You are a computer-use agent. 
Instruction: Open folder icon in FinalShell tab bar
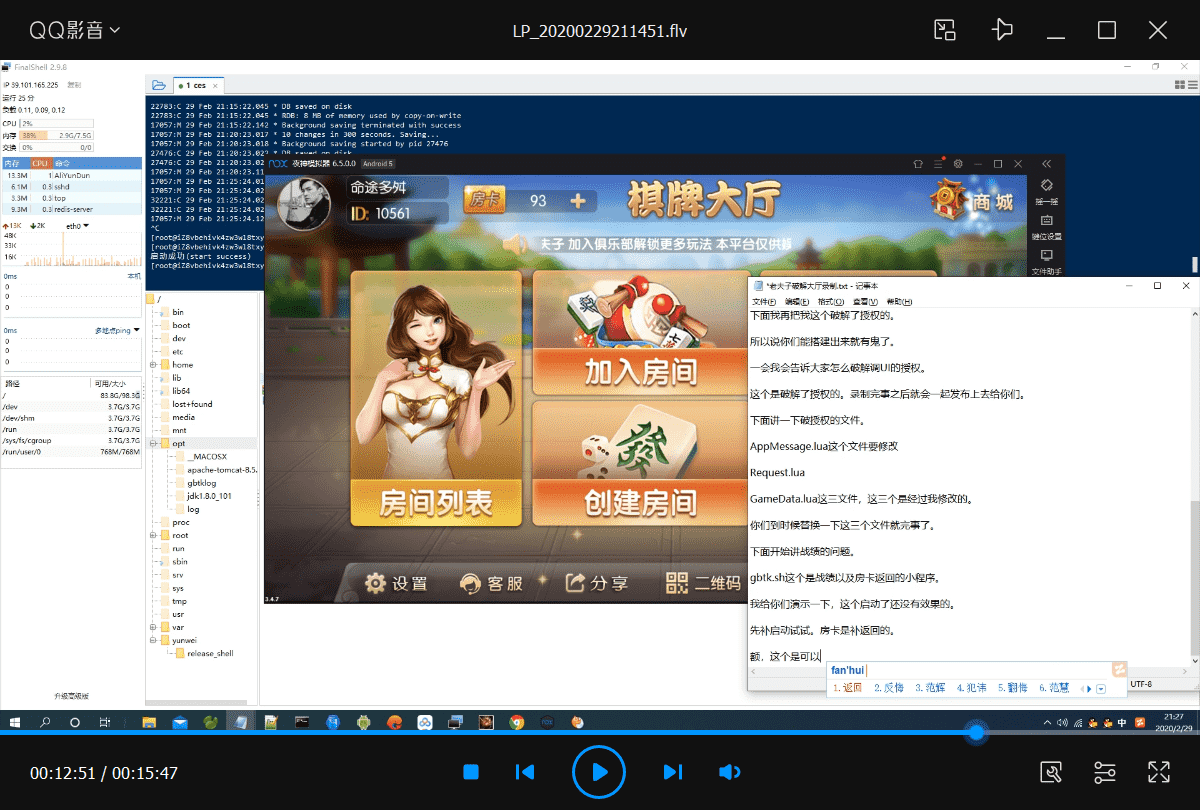158,85
